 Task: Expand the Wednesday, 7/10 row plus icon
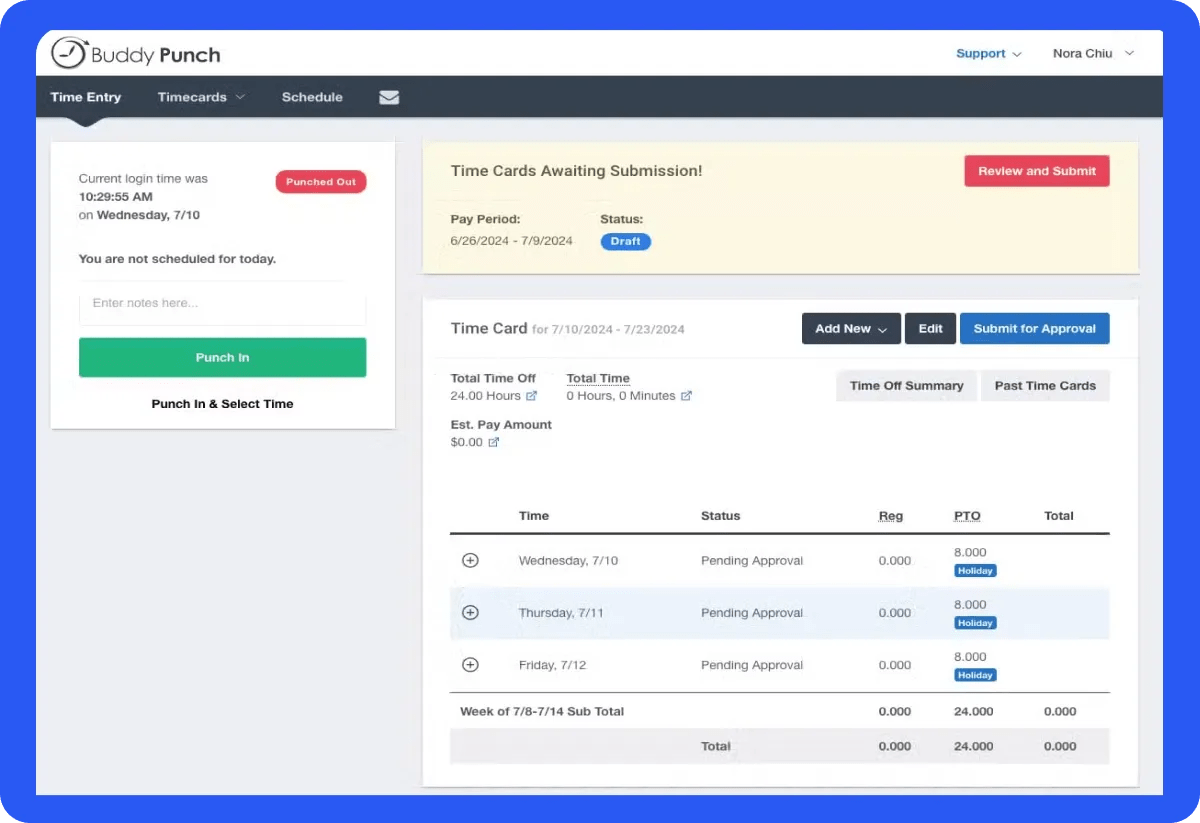click(x=470, y=560)
